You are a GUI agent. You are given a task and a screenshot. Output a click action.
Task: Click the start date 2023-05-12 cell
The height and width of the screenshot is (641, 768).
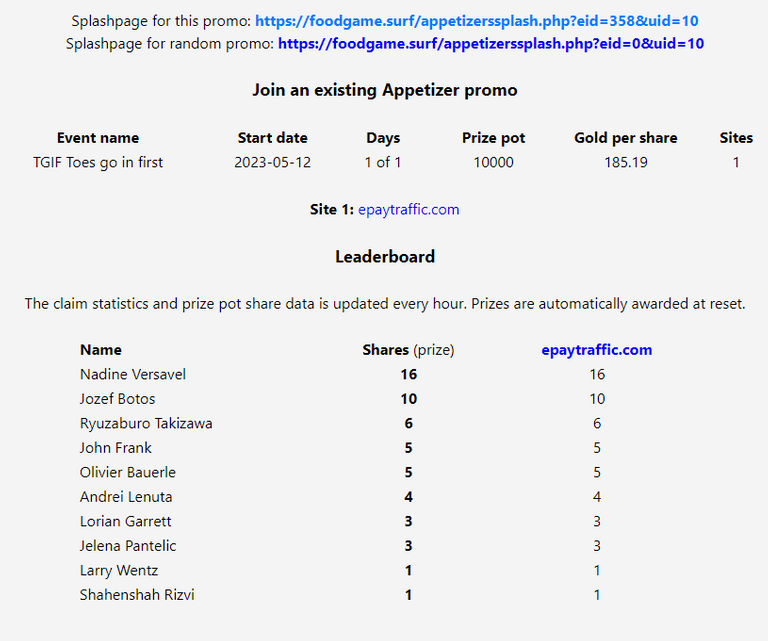tap(272, 162)
